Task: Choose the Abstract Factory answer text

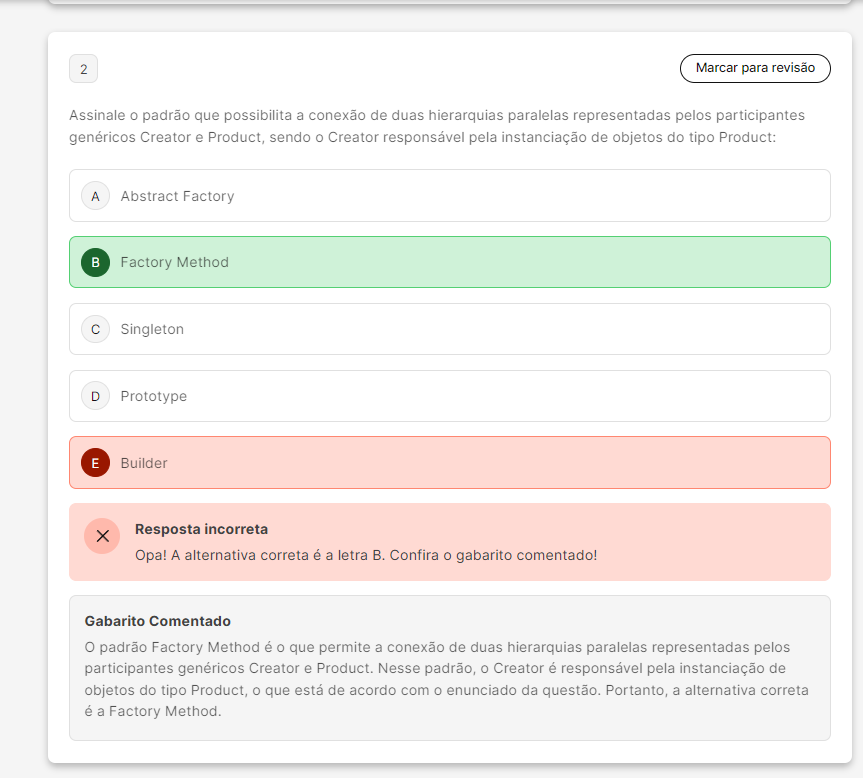Action: (x=177, y=196)
